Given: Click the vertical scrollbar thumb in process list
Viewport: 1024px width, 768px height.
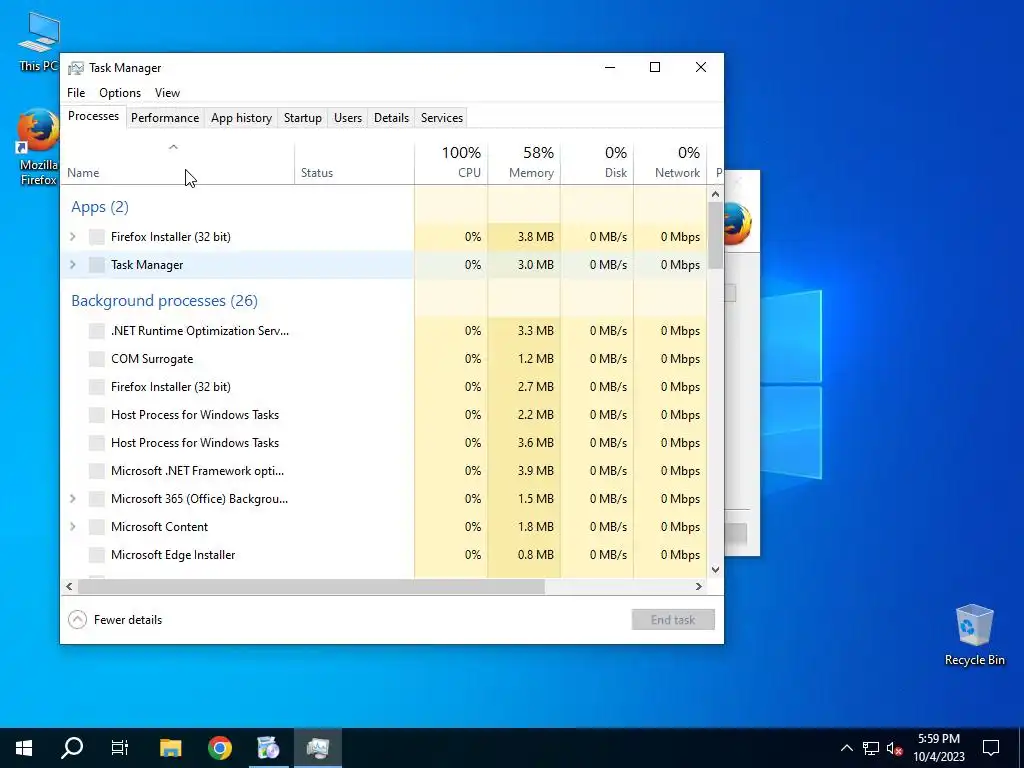Looking at the screenshot, I should coord(715,235).
